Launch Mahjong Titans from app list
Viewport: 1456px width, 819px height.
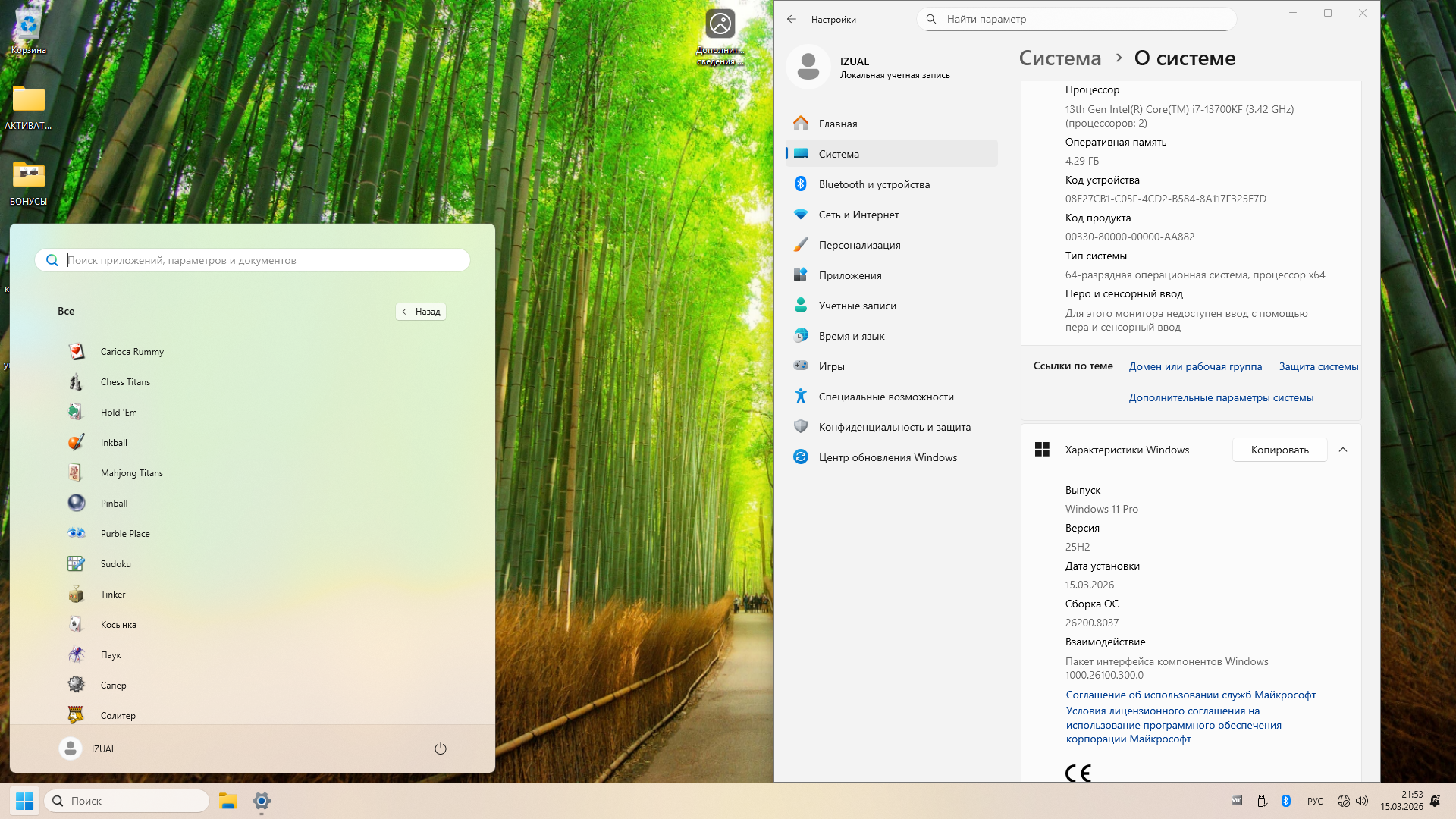131,473
